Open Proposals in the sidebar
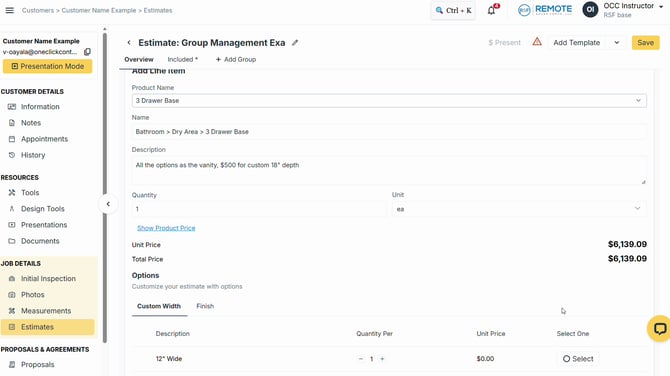 38,364
